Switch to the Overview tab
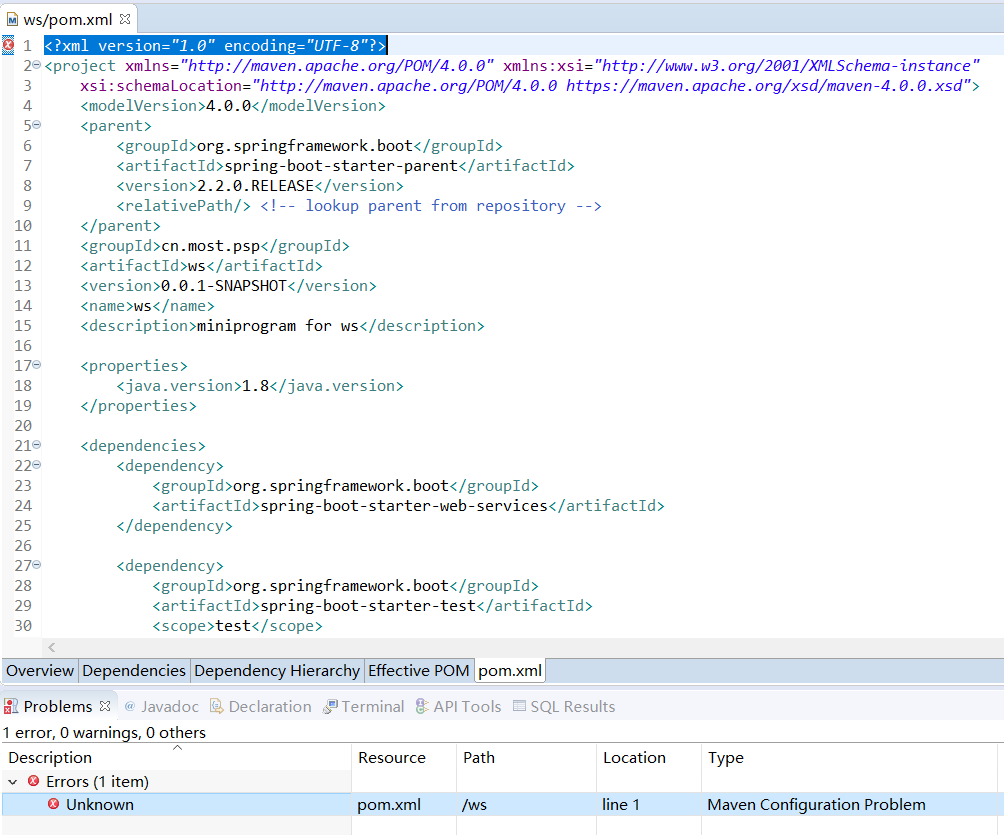 (39, 670)
